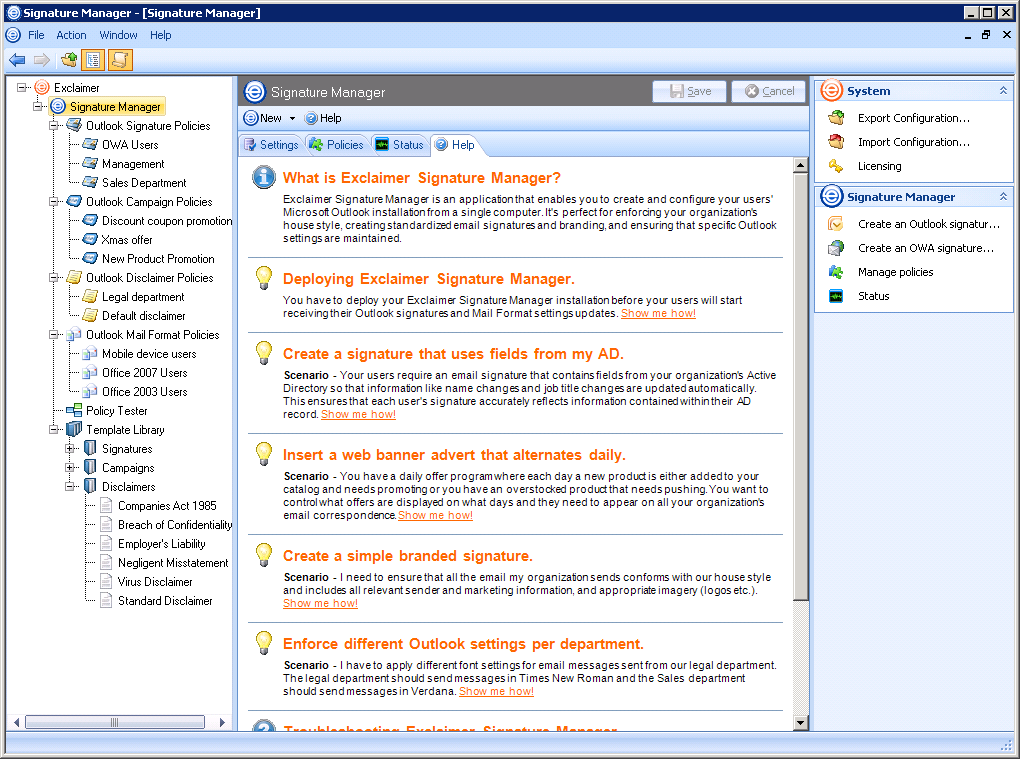Click the Manage policies icon
The height and width of the screenshot is (759, 1020).
[x=836, y=272]
